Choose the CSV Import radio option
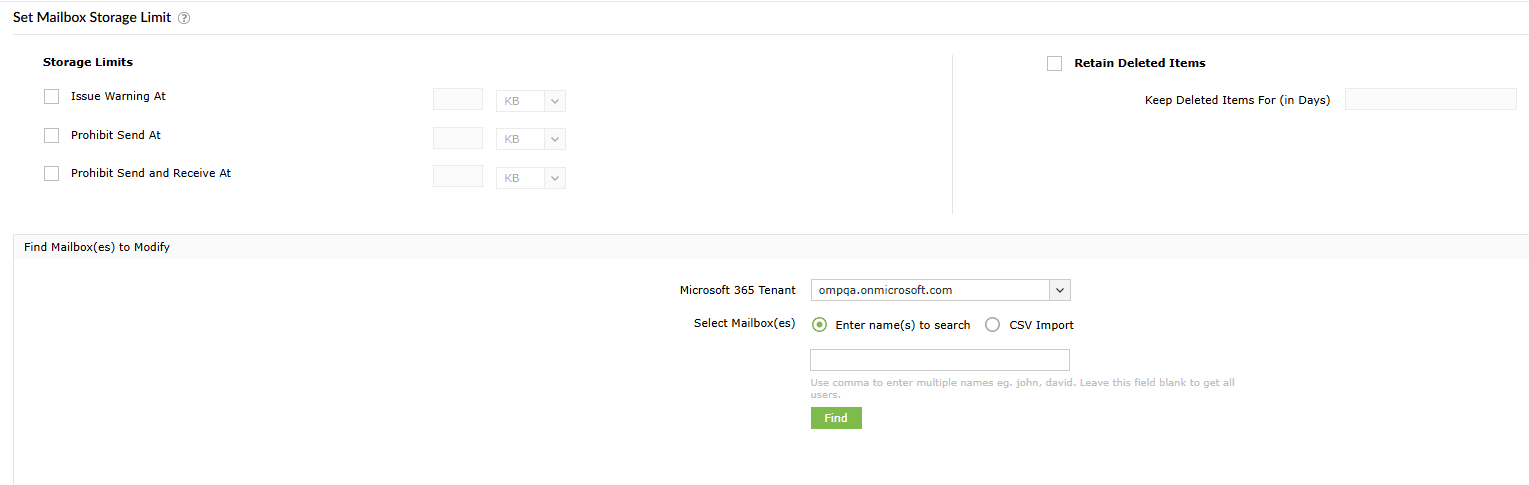This screenshot has width=1529, height=485. pos(993,324)
